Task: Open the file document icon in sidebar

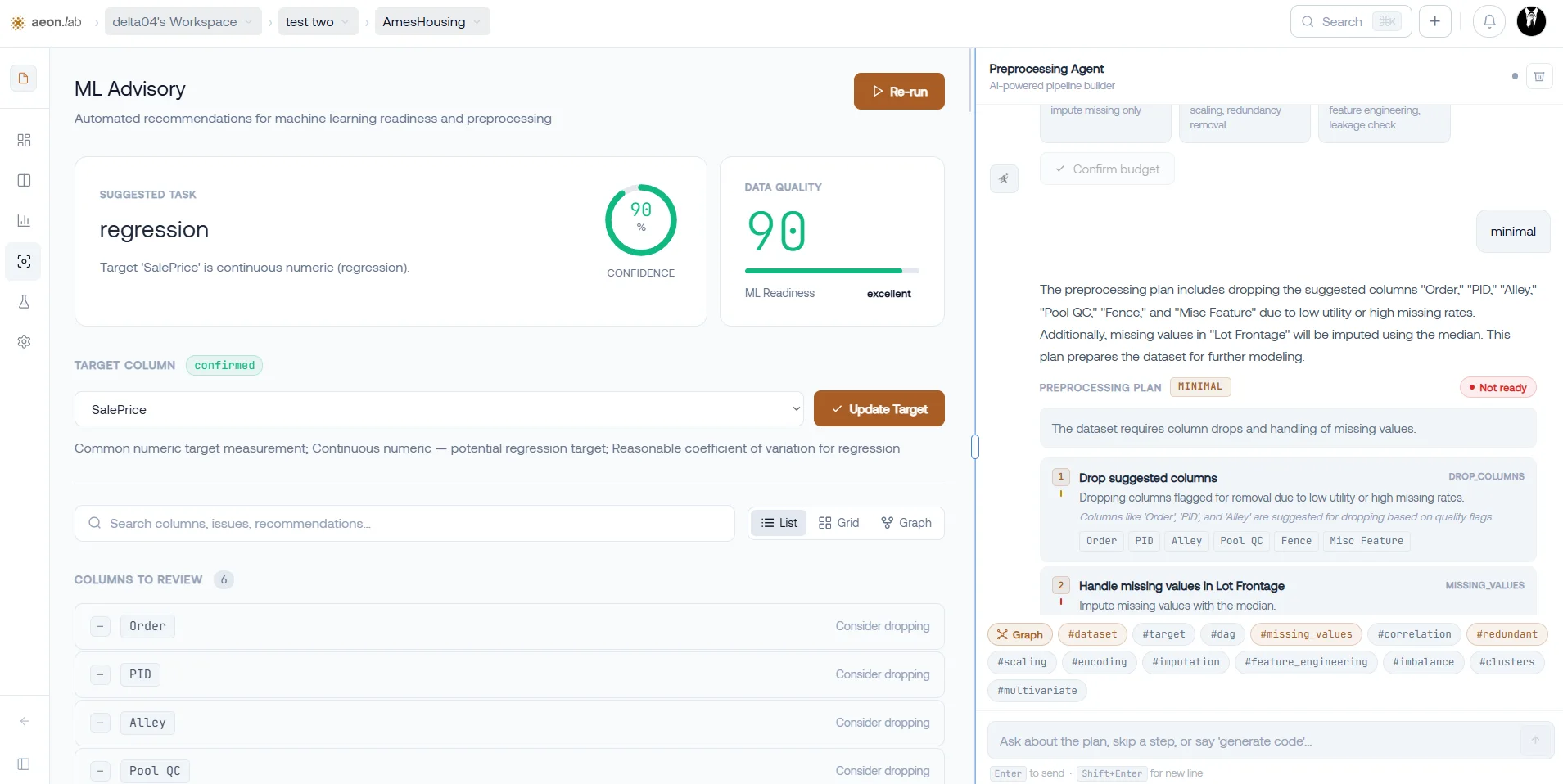Action: tap(24, 79)
